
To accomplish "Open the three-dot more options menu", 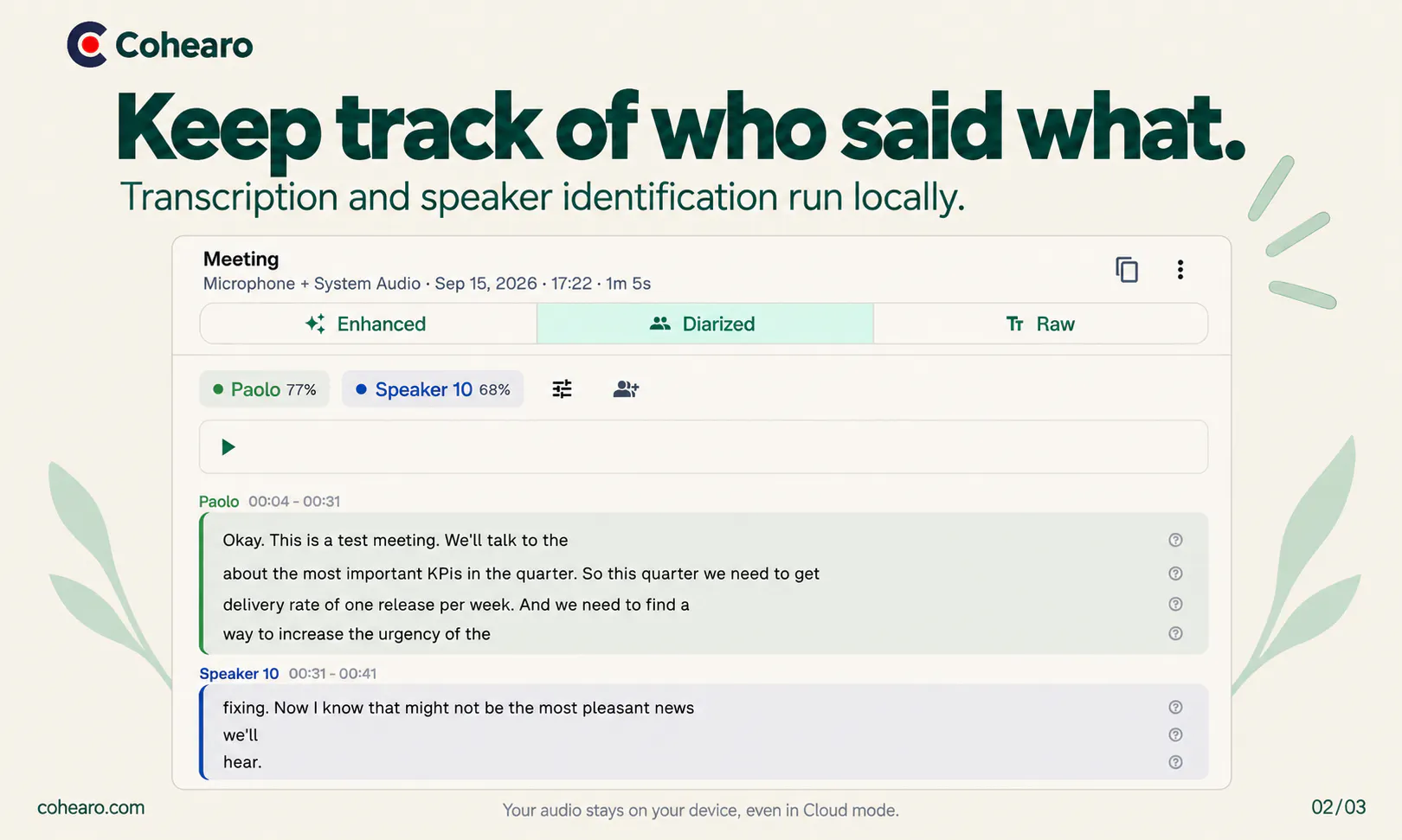I will click(1180, 270).
